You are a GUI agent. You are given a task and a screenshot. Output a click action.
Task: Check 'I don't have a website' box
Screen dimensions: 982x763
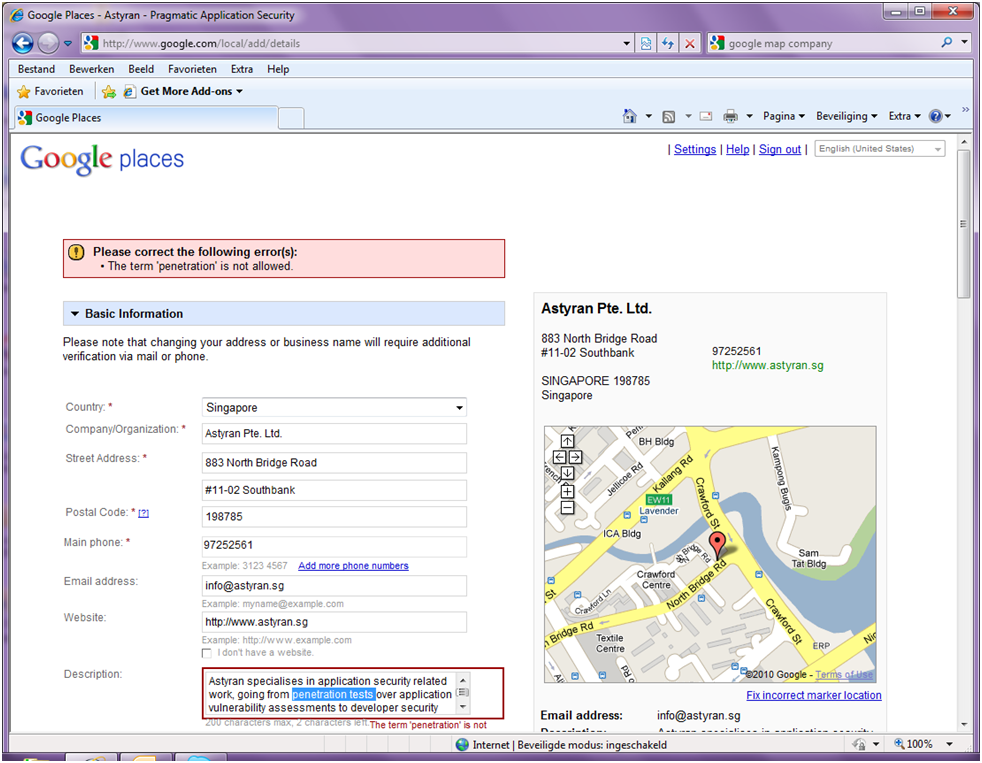[x=207, y=653]
